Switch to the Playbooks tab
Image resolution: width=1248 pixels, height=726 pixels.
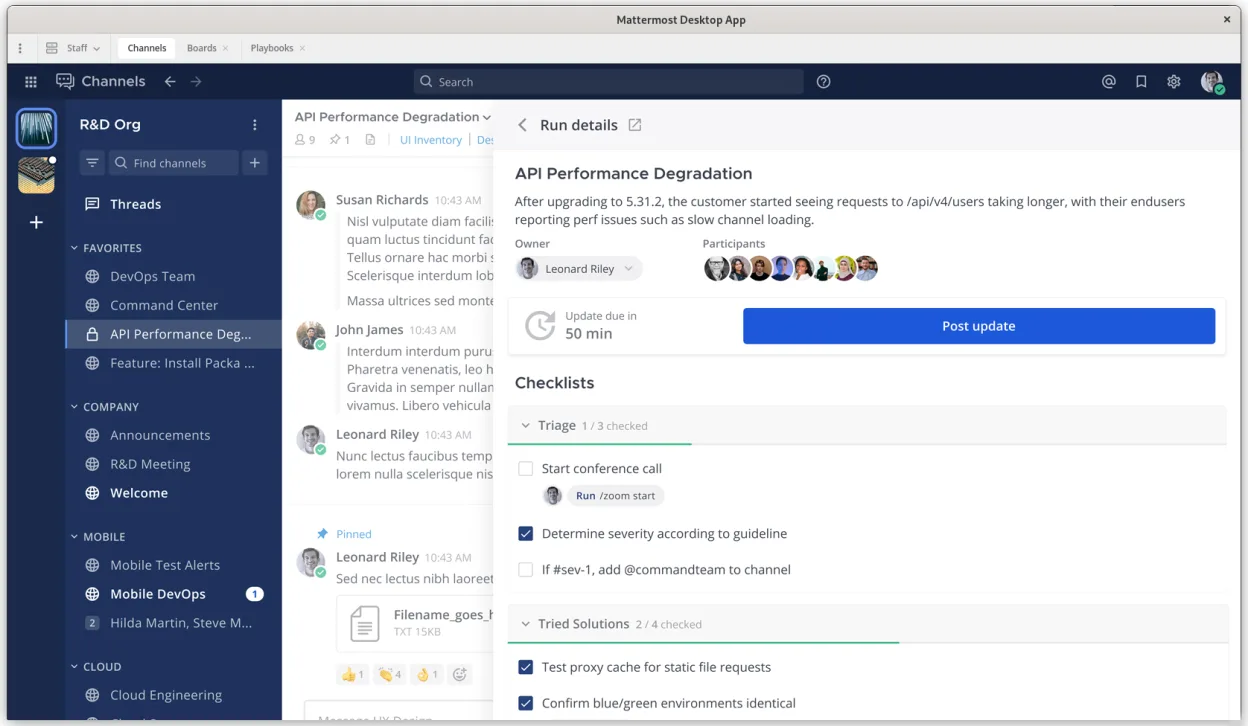pyautogui.click(x=272, y=48)
